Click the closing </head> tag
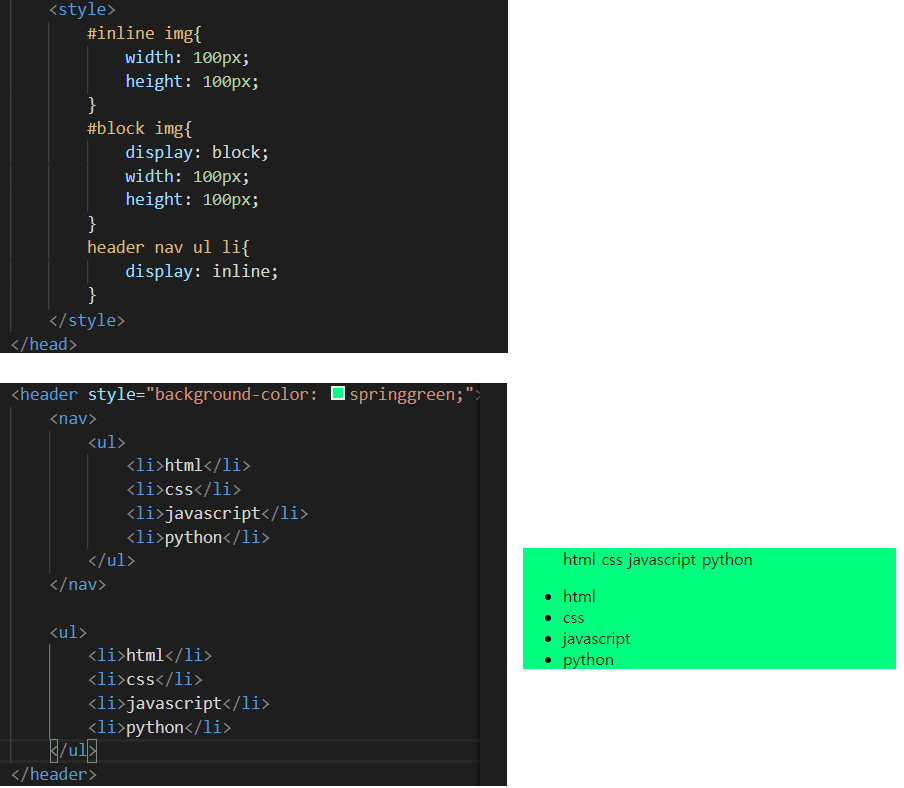Image resolution: width=904 pixels, height=788 pixels. point(44,344)
